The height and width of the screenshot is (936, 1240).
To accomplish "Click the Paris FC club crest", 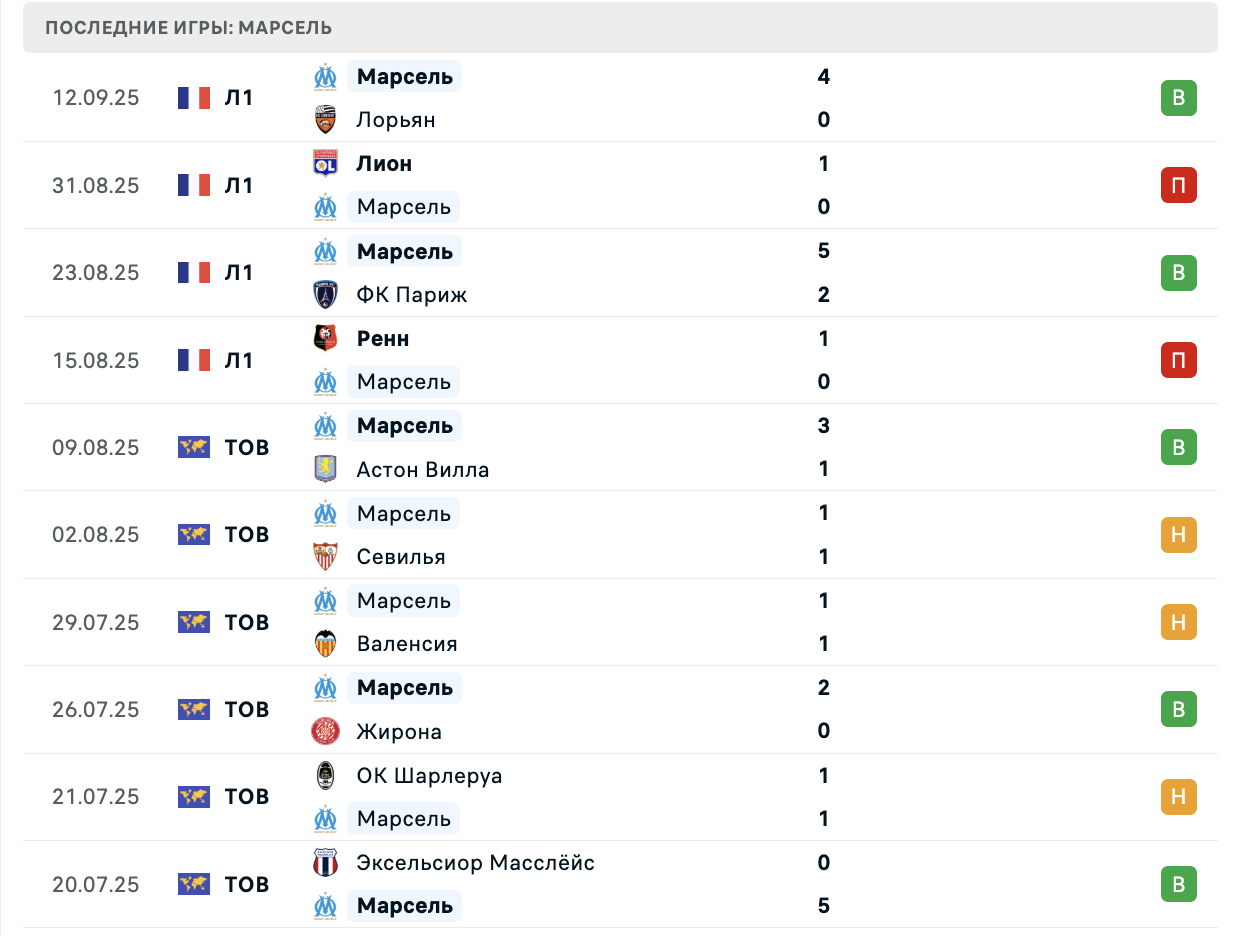I will pos(325,294).
